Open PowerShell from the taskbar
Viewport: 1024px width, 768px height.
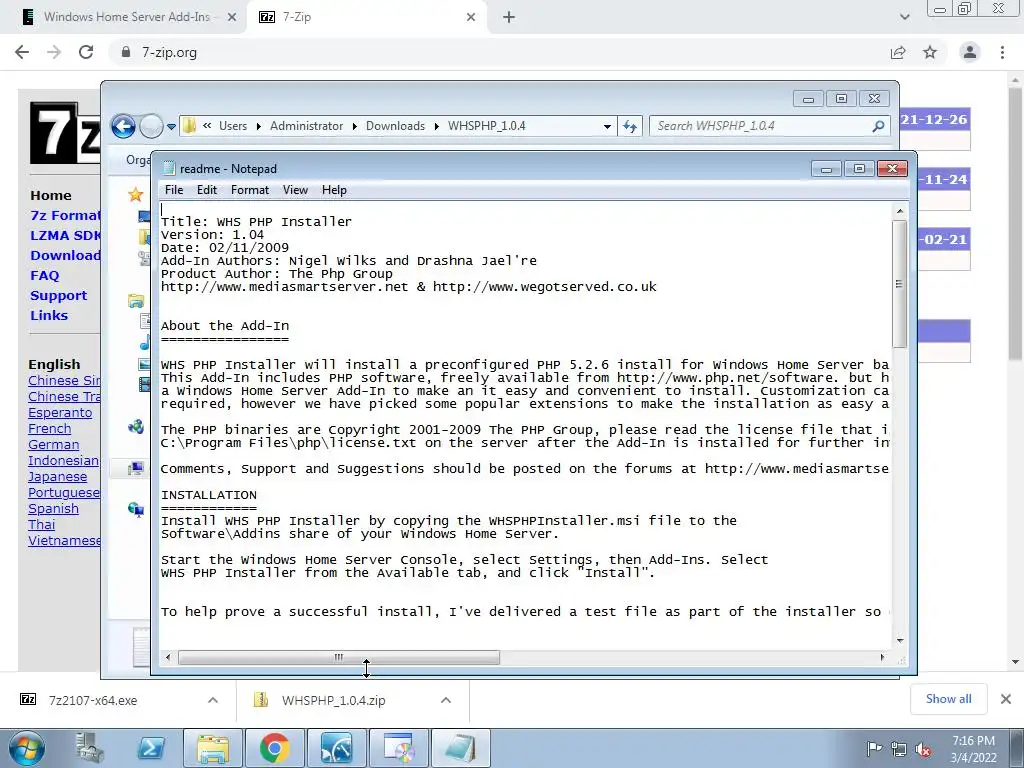point(150,748)
